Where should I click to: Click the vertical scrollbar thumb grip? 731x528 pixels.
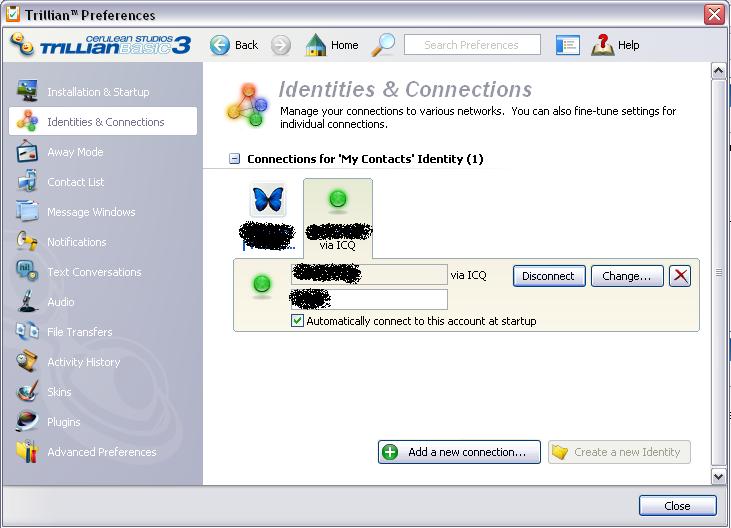point(718,272)
